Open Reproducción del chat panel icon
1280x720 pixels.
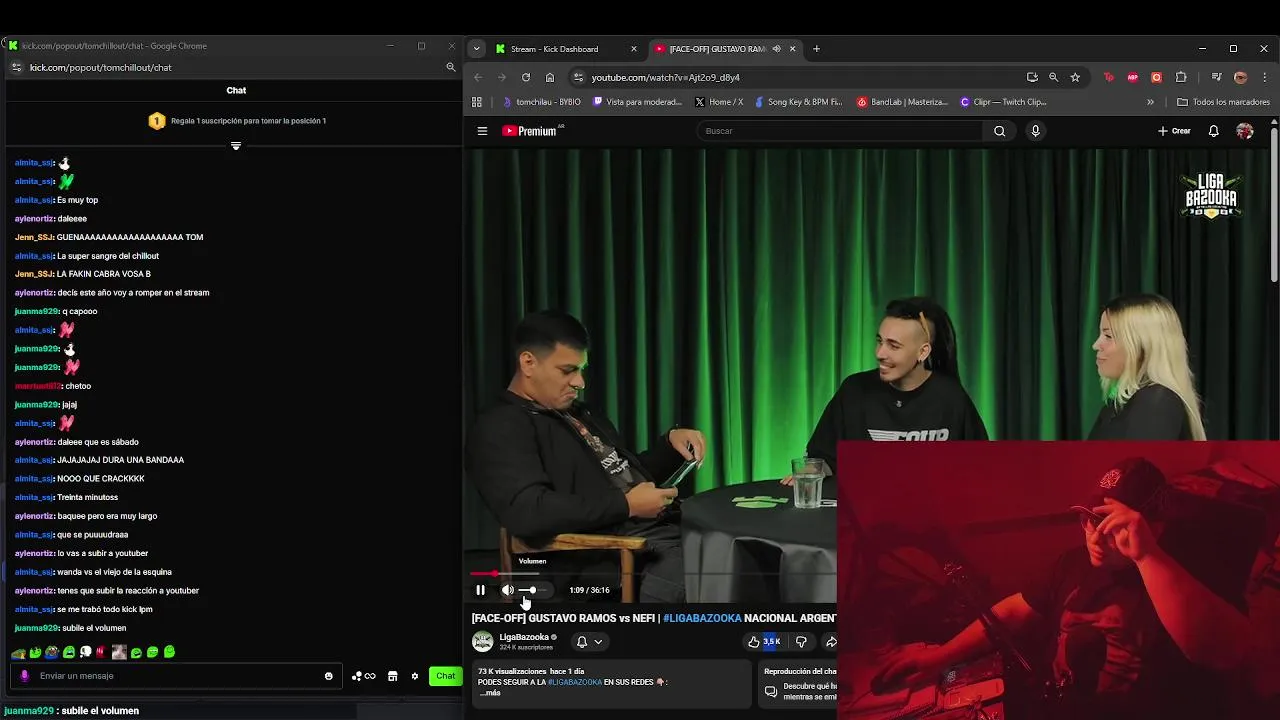coord(771,691)
